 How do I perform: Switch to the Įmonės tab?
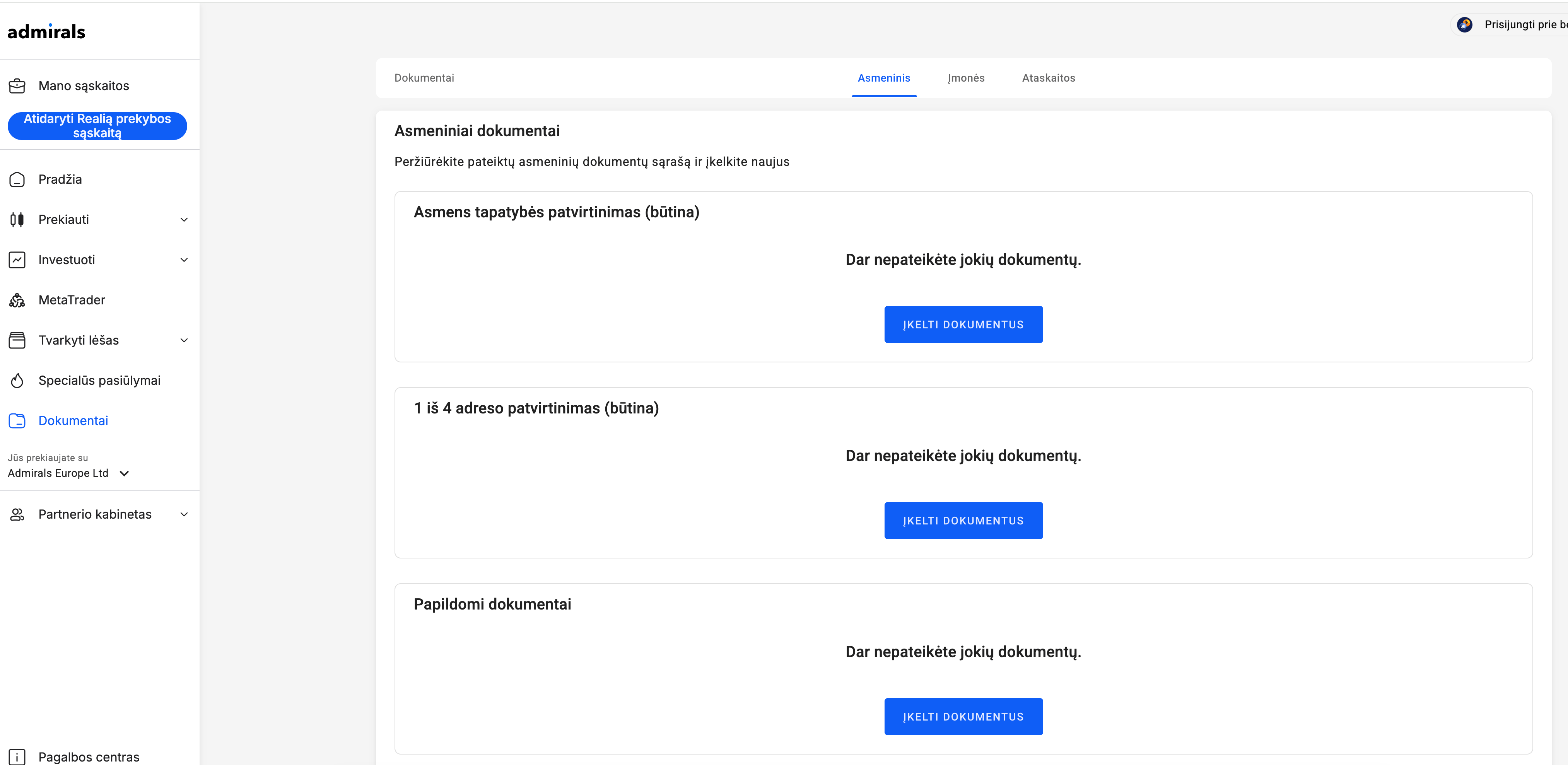(x=966, y=78)
